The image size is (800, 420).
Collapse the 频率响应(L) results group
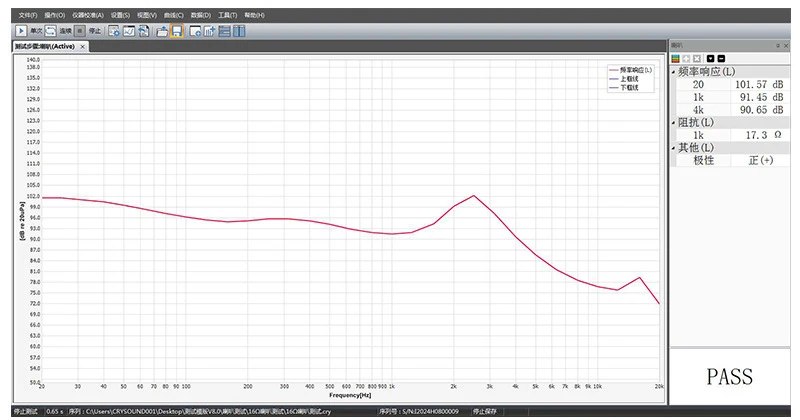(x=674, y=72)
